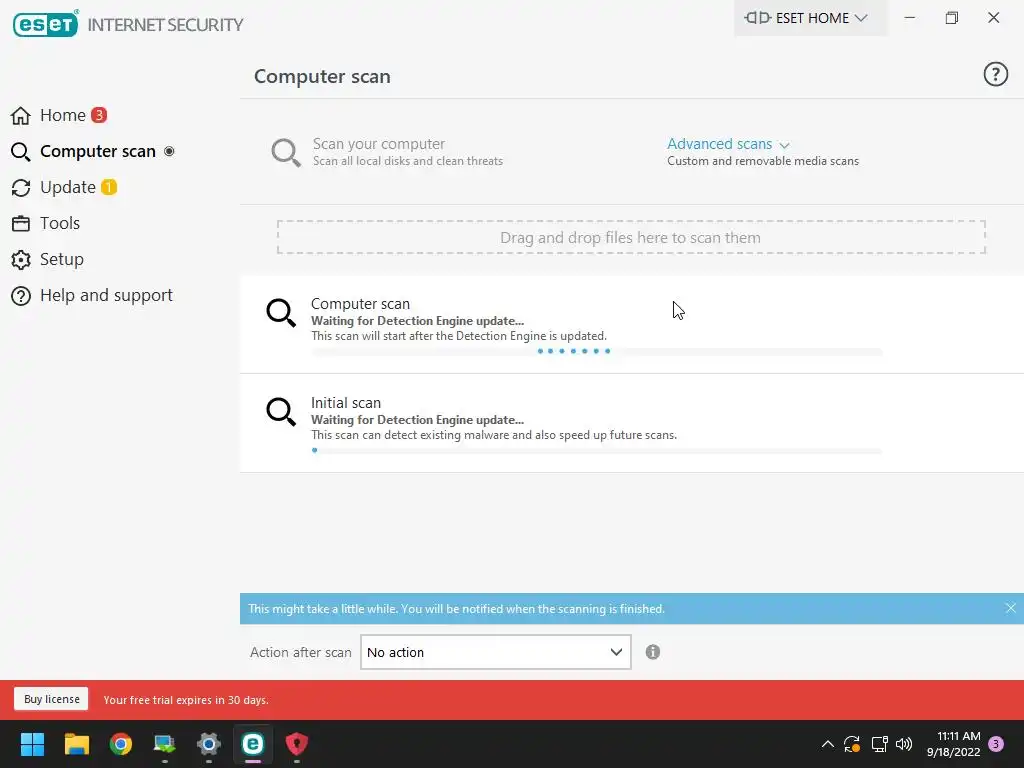Screen dimensions: 1024x768
Task: Open Help and support section
Action: [106, 295]
